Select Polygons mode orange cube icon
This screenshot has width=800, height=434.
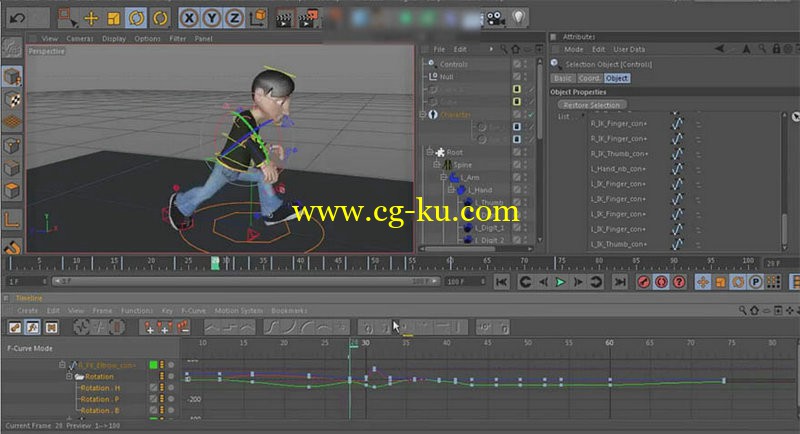pyautogui.click(x=12, y=190)
